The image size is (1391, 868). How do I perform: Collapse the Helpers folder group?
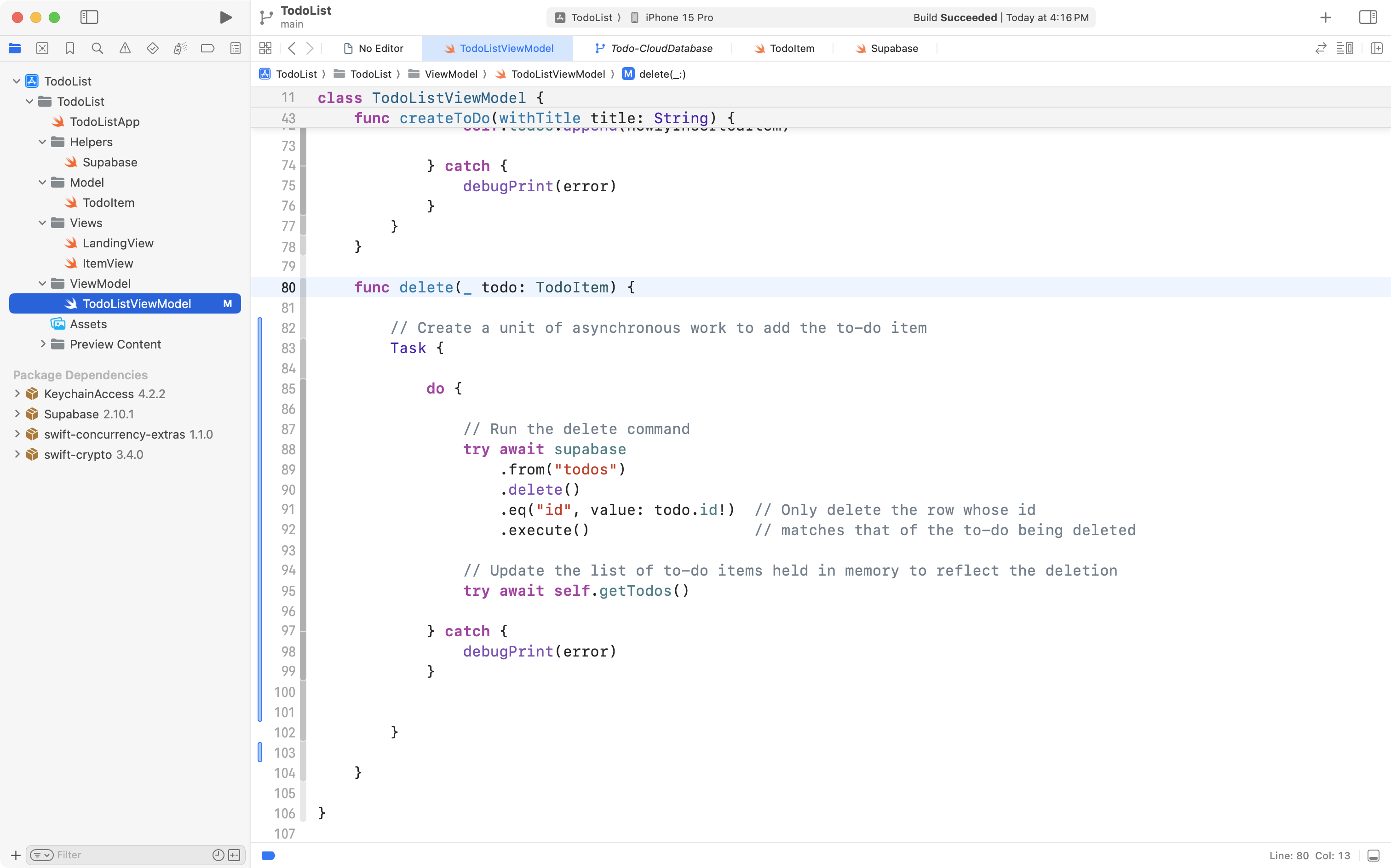click(x=41, y=142)
